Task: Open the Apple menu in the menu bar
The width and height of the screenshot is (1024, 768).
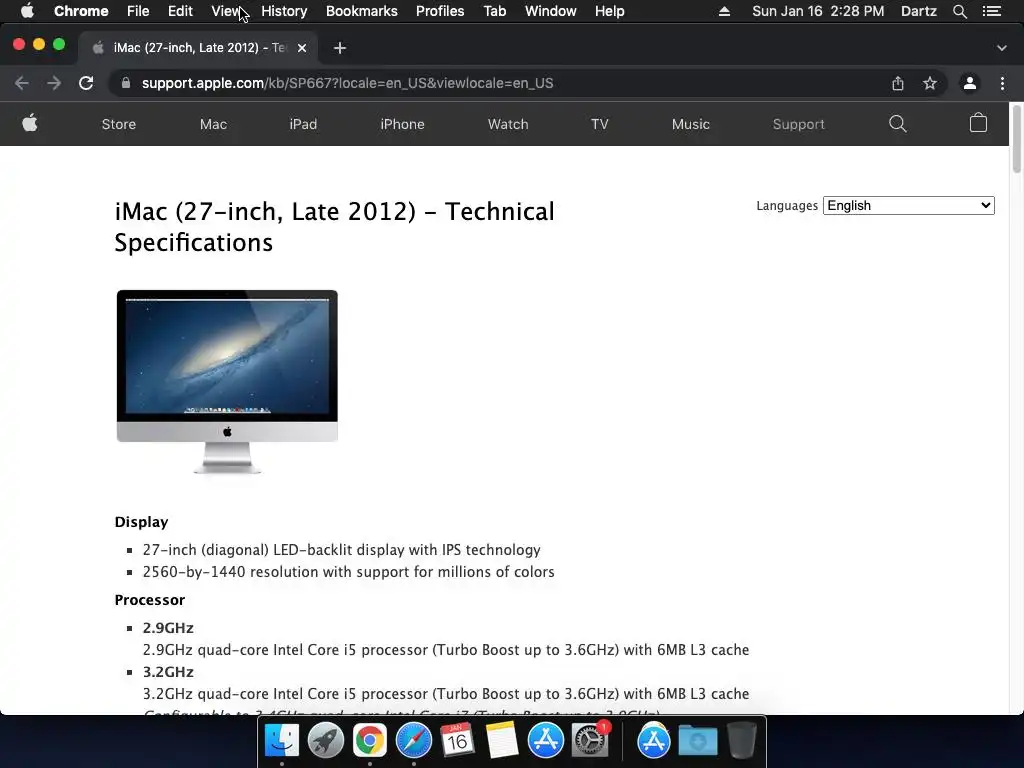Action: coord(27,11)
